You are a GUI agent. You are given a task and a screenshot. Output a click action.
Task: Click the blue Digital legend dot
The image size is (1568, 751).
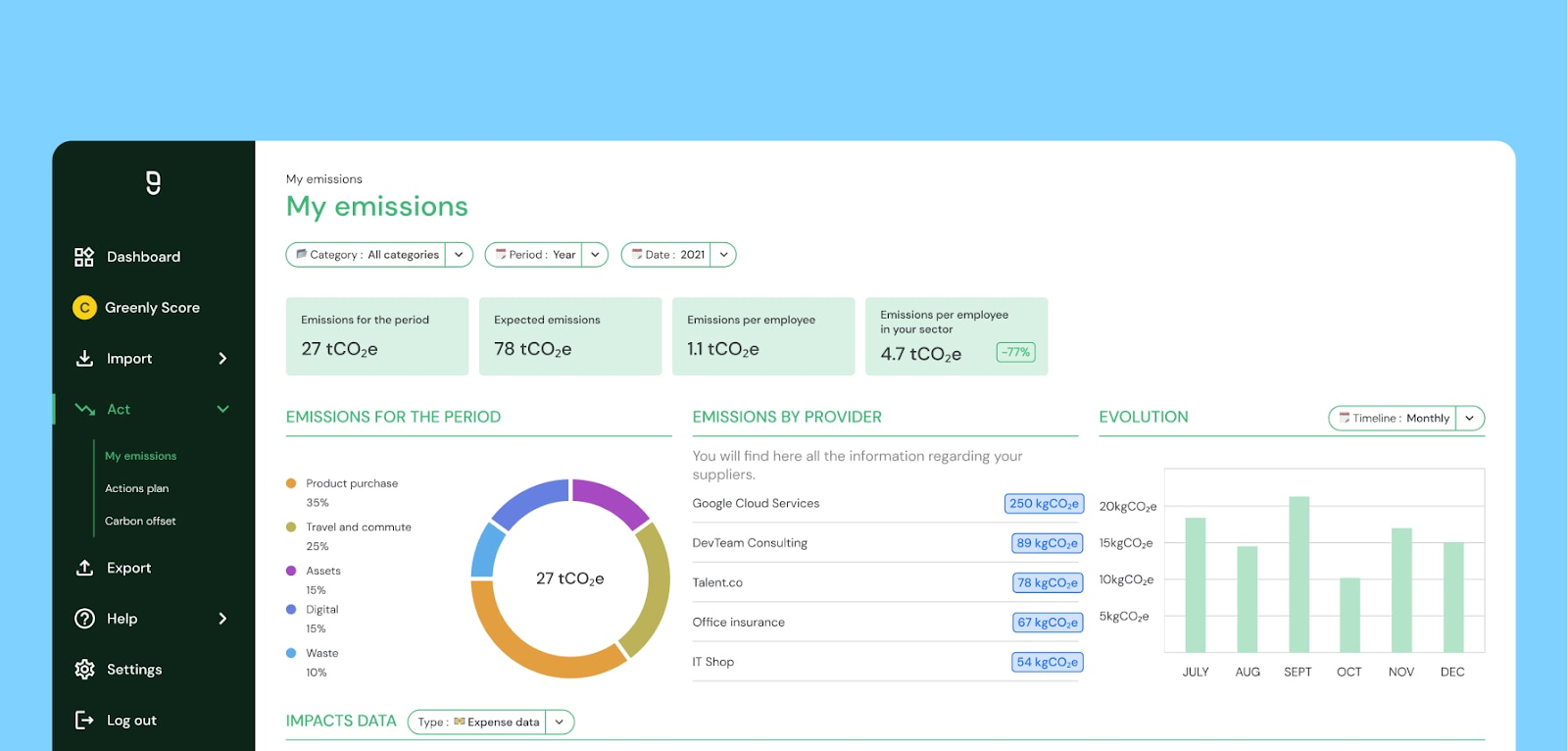(291, 609)
